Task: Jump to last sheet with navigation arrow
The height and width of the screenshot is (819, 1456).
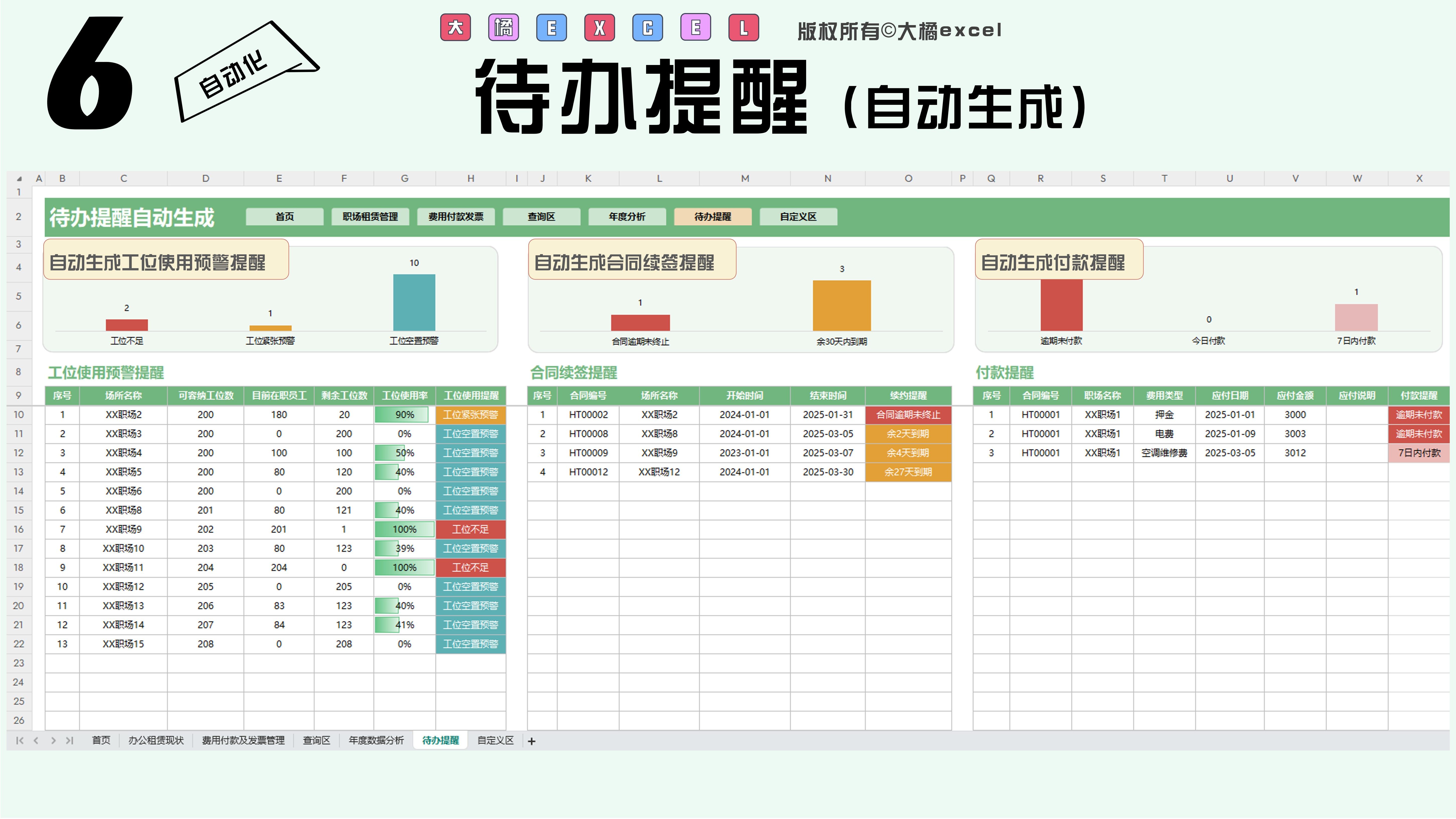Action: 69,740
